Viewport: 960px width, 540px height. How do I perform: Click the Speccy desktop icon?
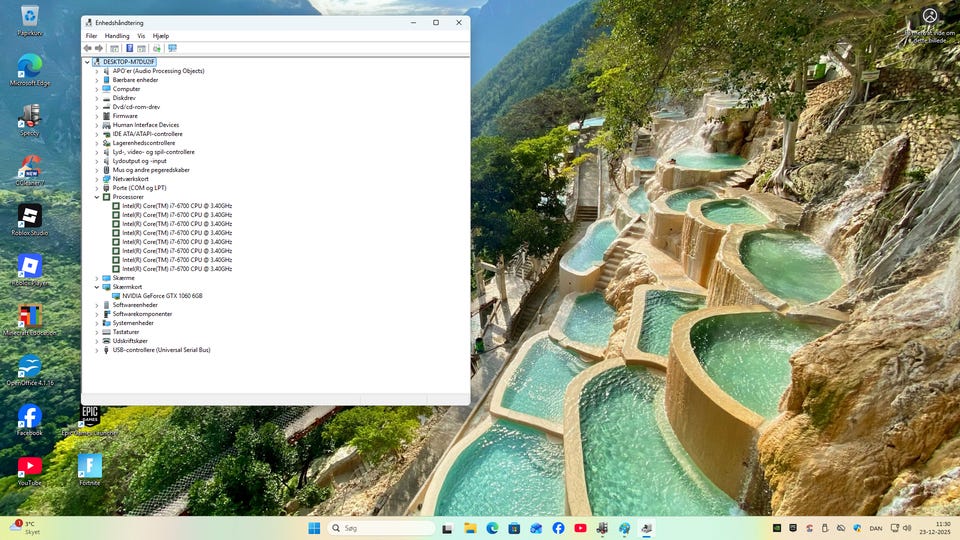pyautogui.click(x=29, y=120)
